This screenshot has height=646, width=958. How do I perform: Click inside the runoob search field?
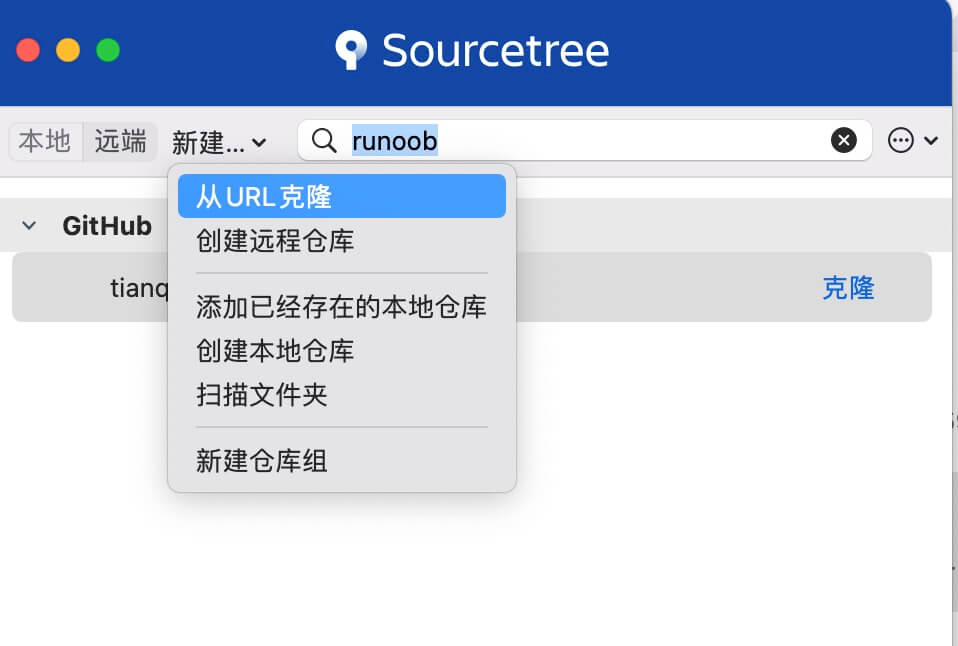tap(500, 140)
